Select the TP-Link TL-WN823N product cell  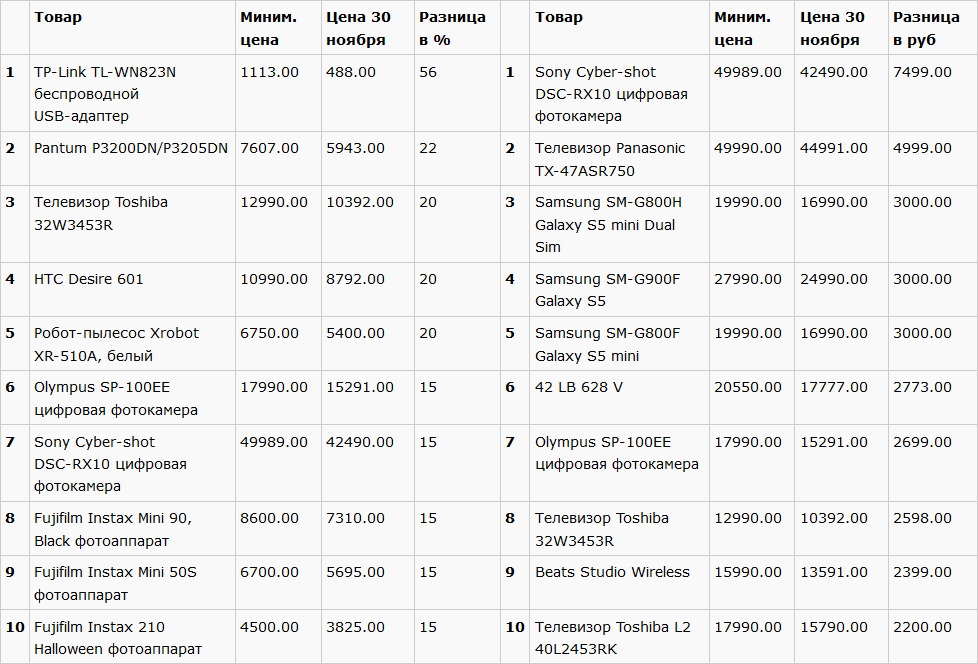pos(105,94)
